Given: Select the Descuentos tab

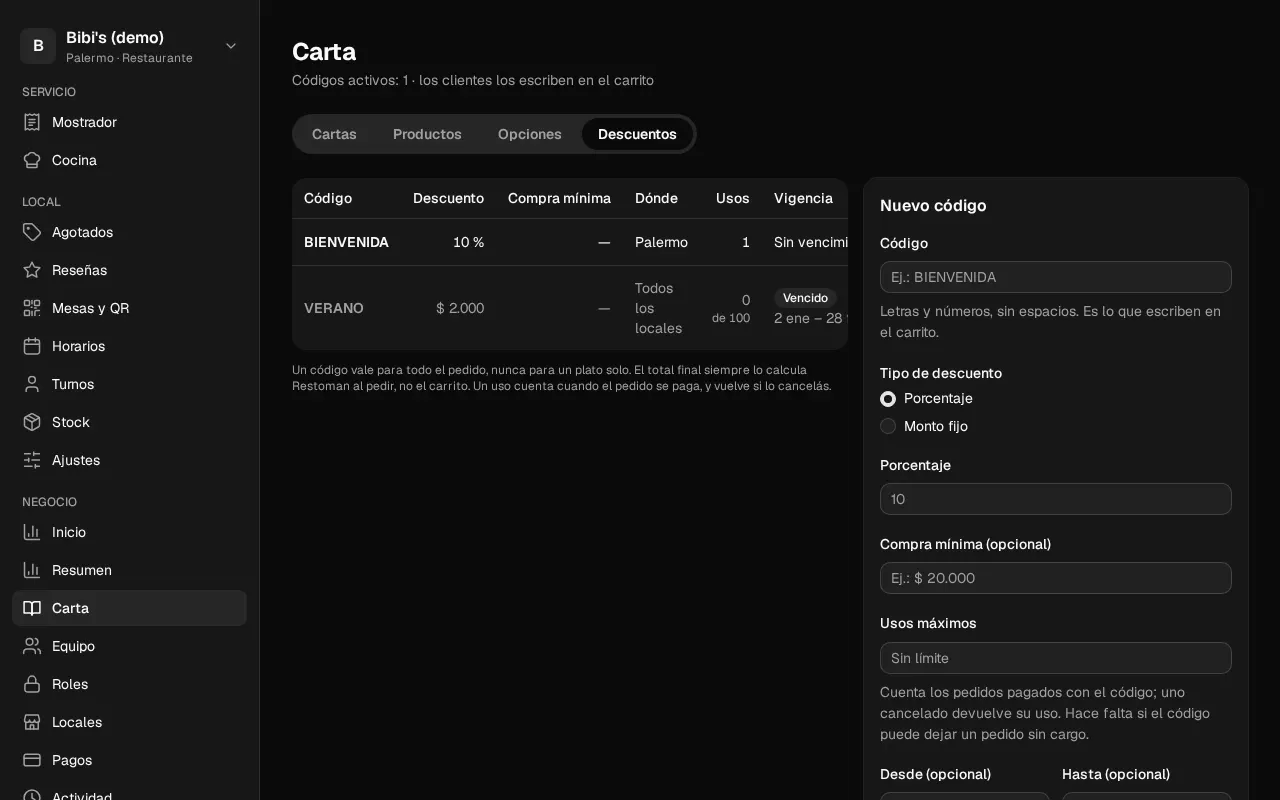Looking at the screenshot, I should [x=637, y=134].
